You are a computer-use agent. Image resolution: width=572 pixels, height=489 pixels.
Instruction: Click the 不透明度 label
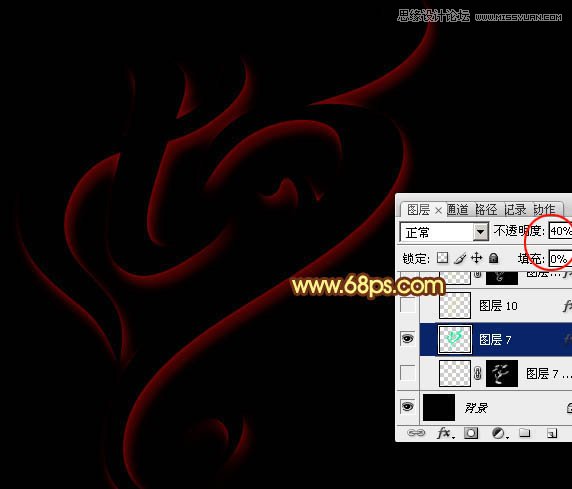[x=519, y=231]
